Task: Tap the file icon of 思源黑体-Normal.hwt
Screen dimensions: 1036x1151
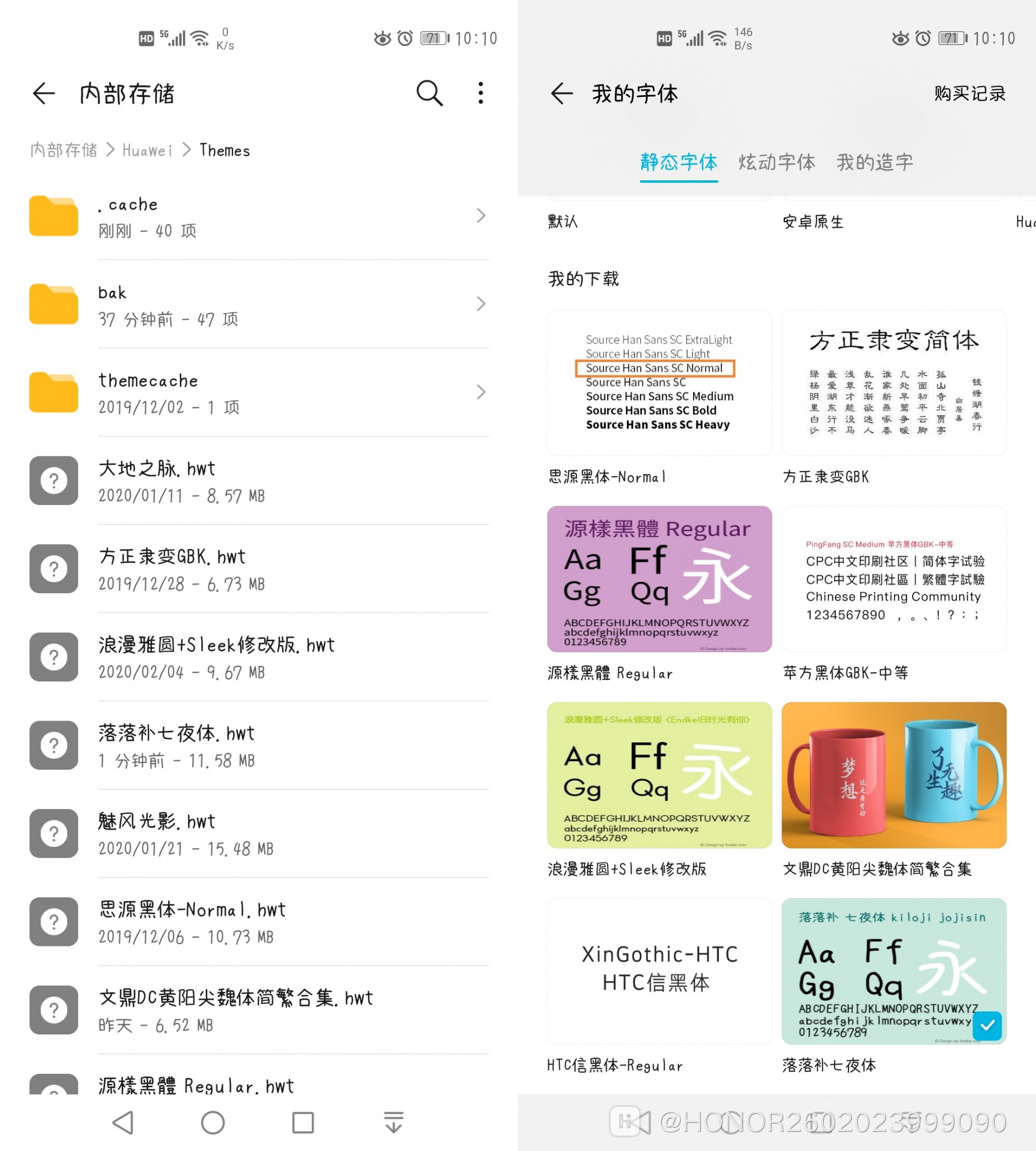Action: pyautogui.click(x=53, y=922)
